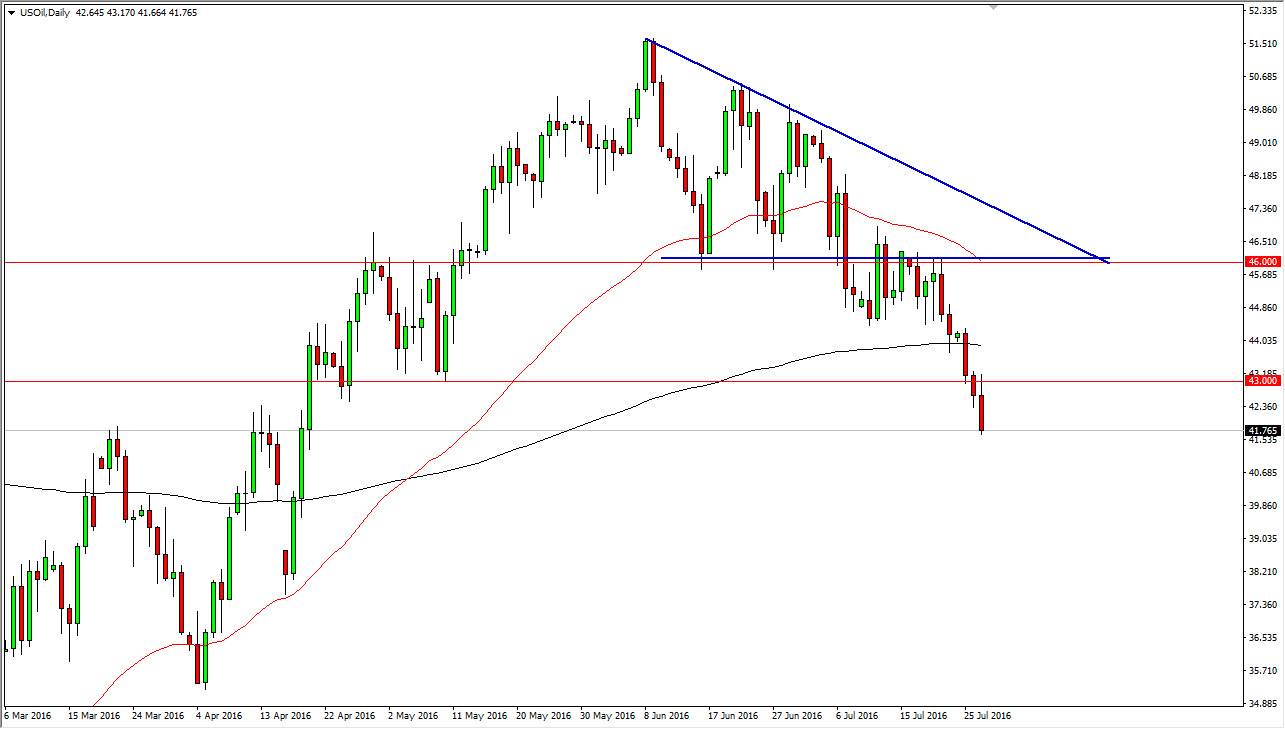Image resolution: width=1285 pixels, height=729 pixels.
Task: Click the "15 Mar 2016" date label
Action: (95, 716)
